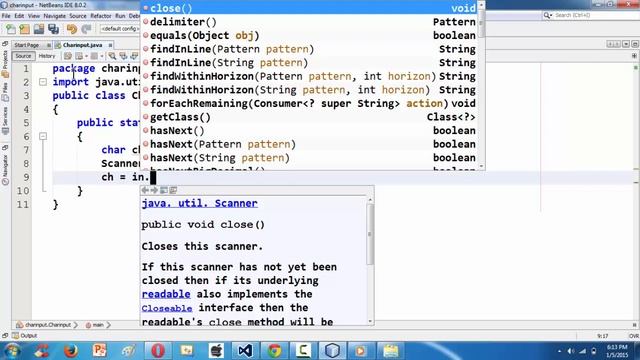Click the Find Selection editor toolbar icon
640x360 pixels.
(112, 56)
